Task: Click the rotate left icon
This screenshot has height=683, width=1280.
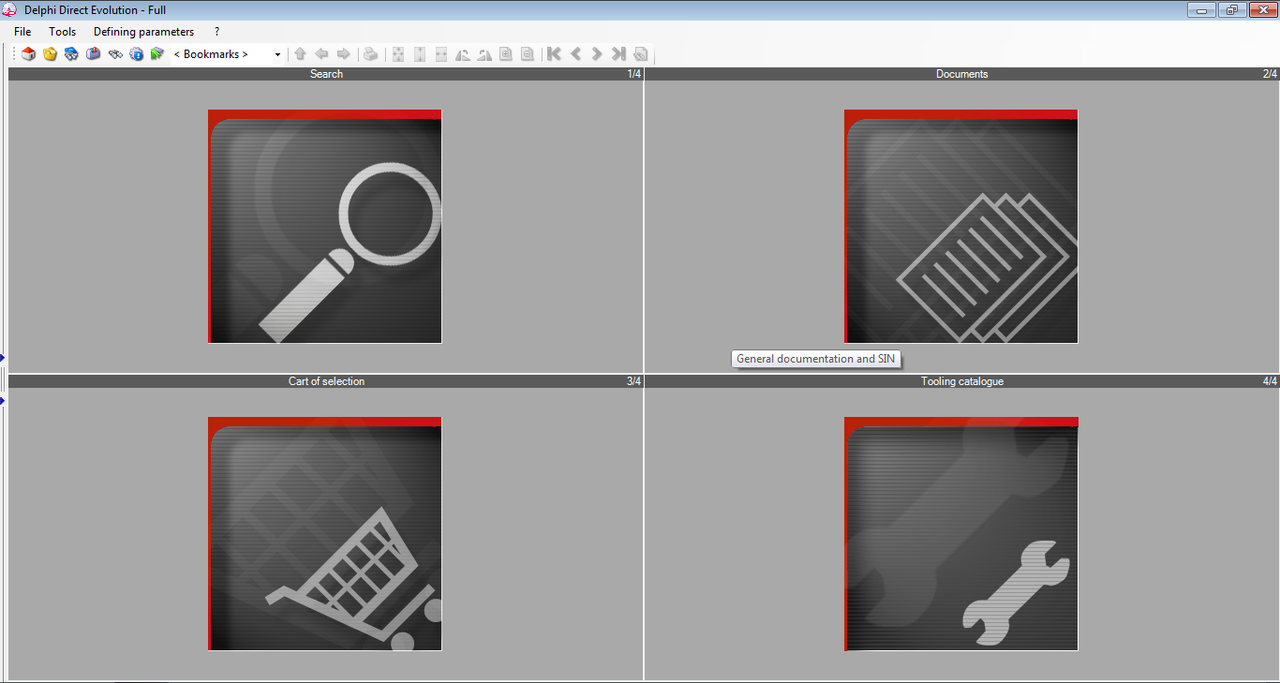Action: (x=463, y=54)
